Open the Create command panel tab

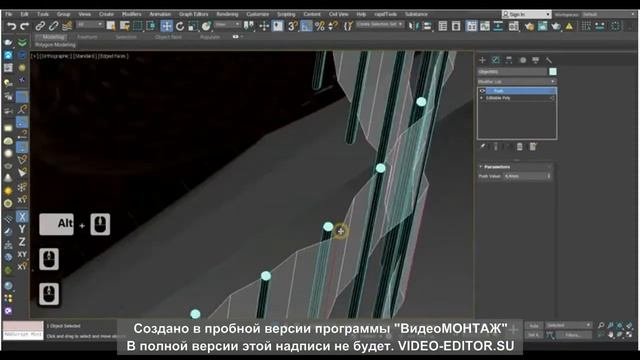click(482, 60)
